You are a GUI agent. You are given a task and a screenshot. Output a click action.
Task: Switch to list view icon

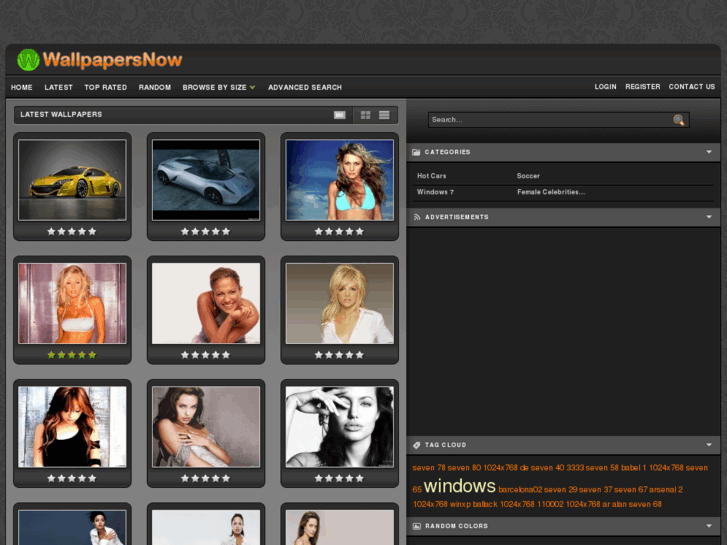pos(384,115)
